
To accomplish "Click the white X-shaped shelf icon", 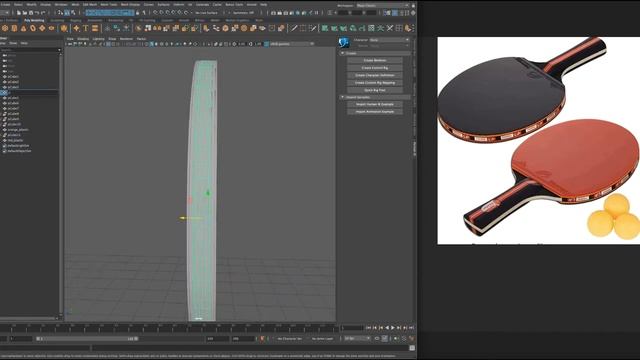I will pos(390,28).
